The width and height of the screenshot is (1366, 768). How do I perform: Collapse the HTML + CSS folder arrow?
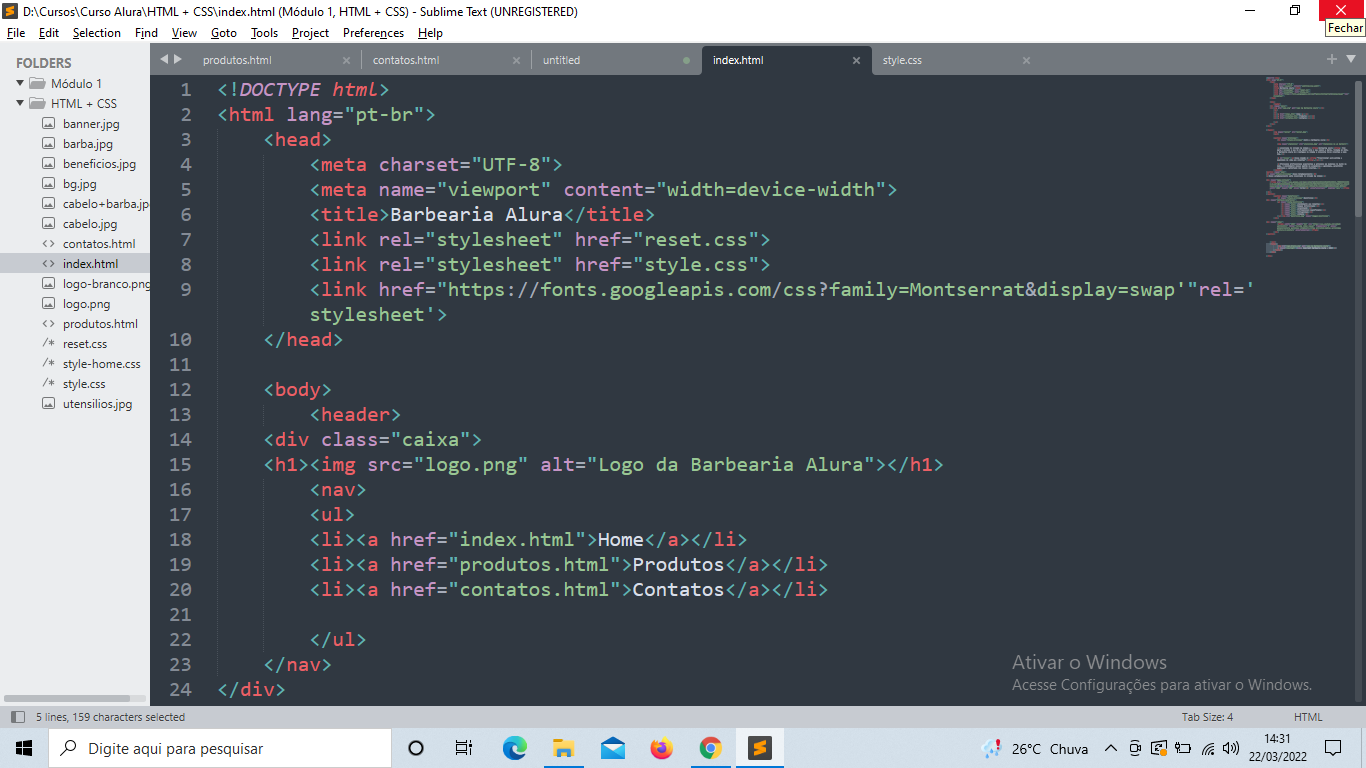tap(19, 104)
